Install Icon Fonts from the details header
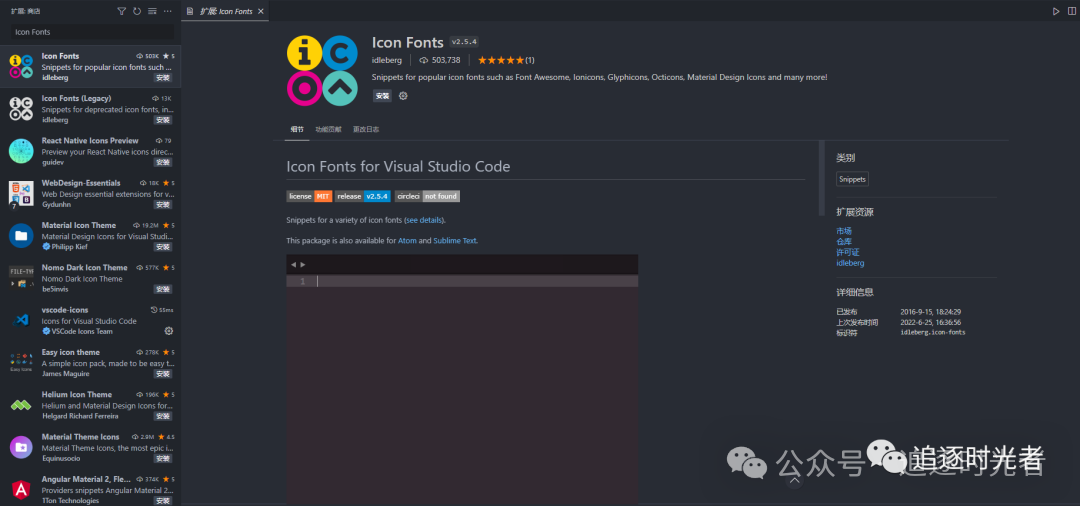The width and height of the screenshot is (1080, 506). [382, 96]
